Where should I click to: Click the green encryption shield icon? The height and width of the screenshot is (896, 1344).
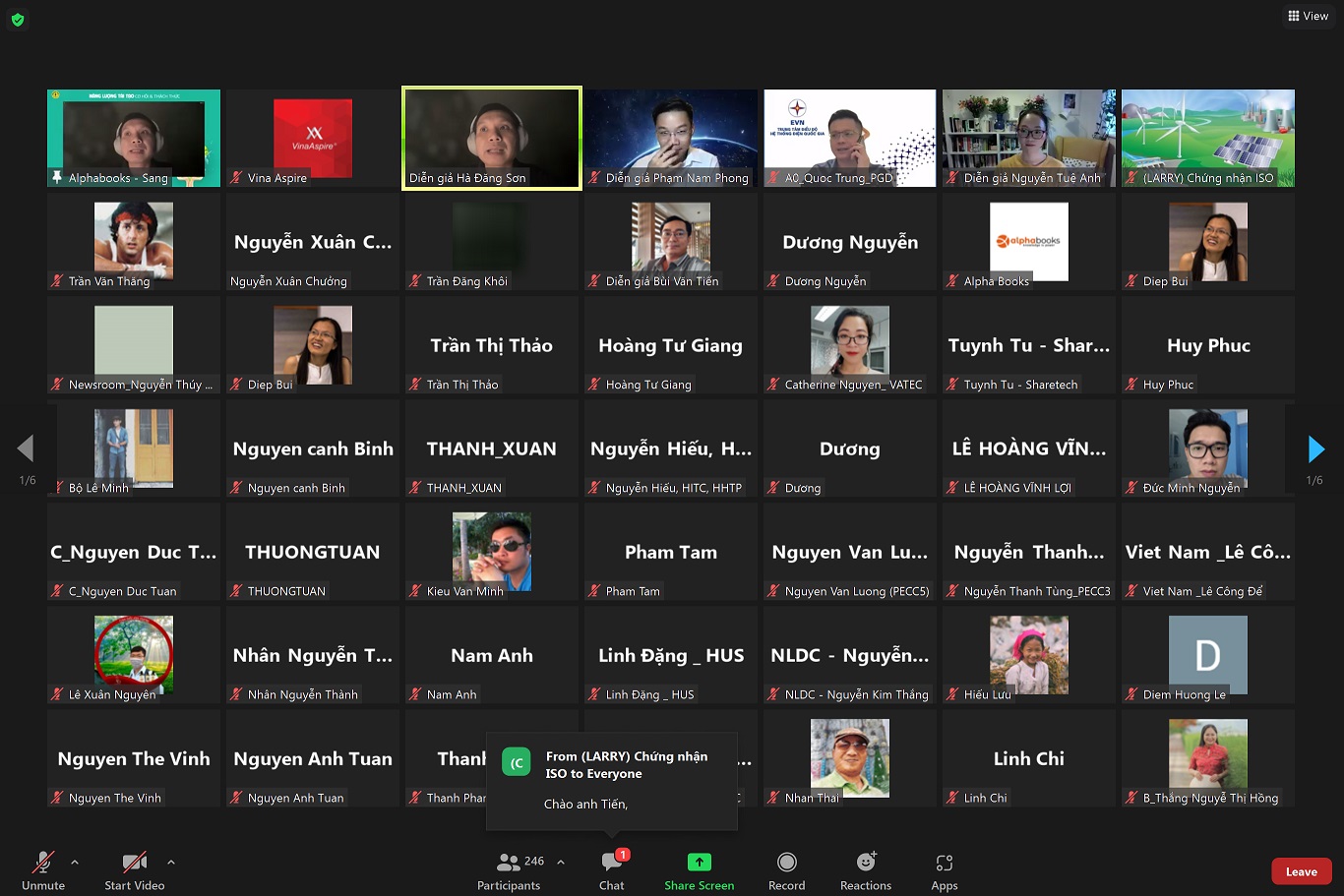[x=18, y=20]
